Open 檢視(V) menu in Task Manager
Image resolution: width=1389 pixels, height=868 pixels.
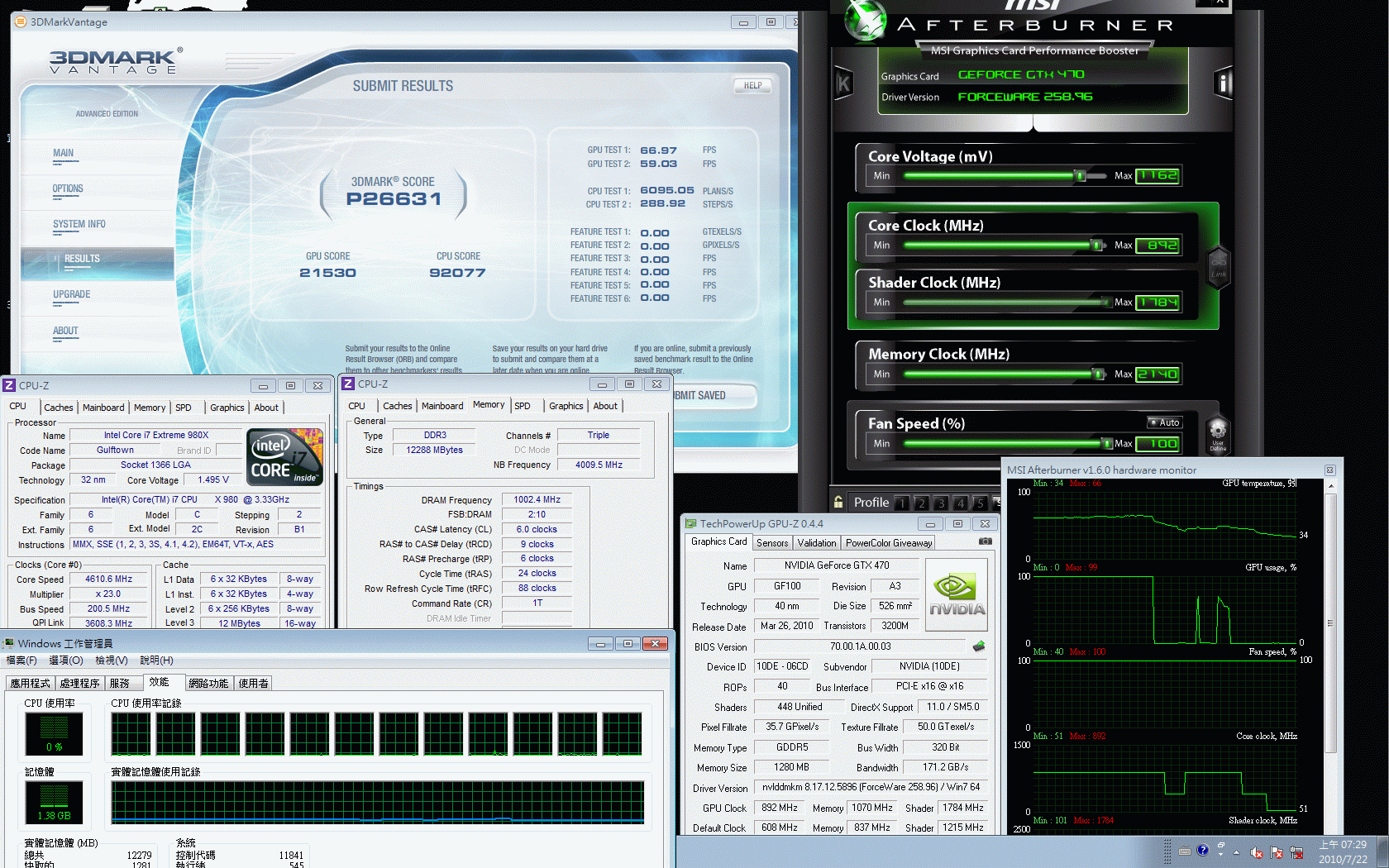coord(111,661)
